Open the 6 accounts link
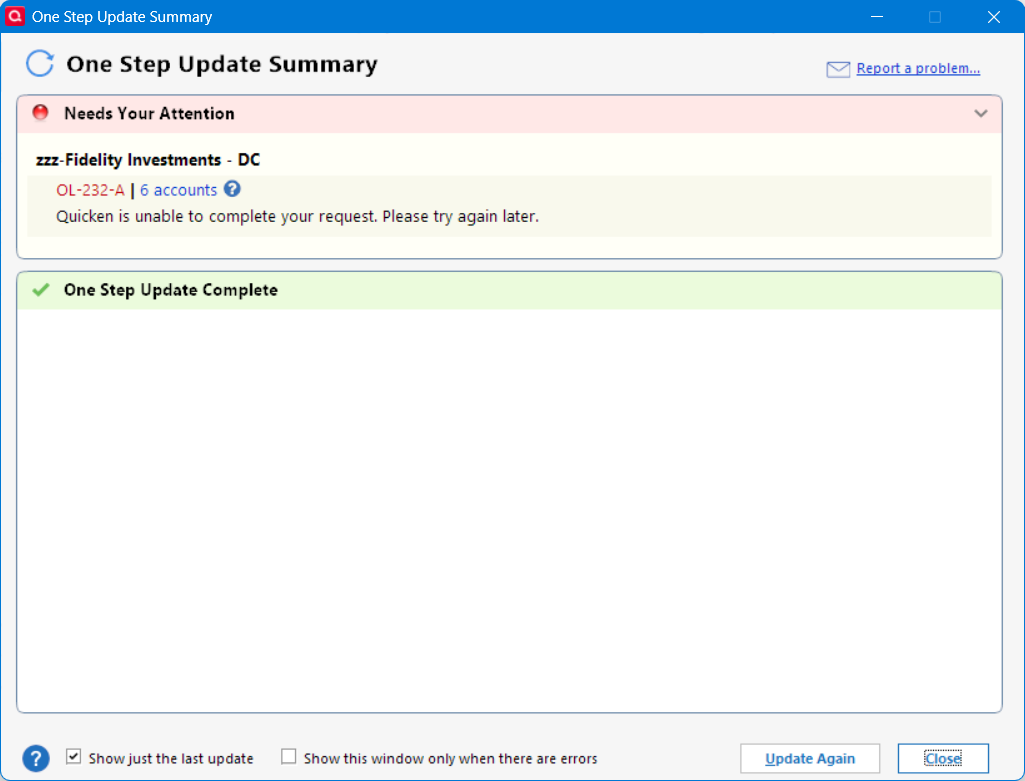The width and height of the screenshot is (1025, 781). tap(178, 190)
